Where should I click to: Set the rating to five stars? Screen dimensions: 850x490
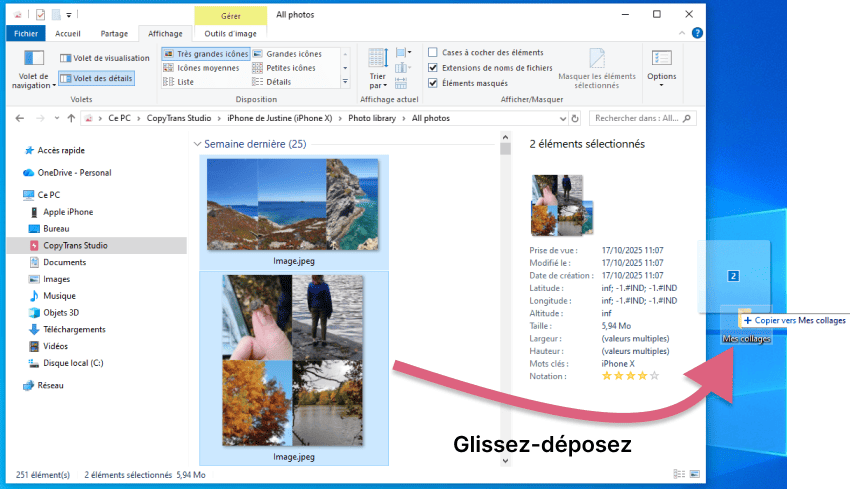[654, 376]
